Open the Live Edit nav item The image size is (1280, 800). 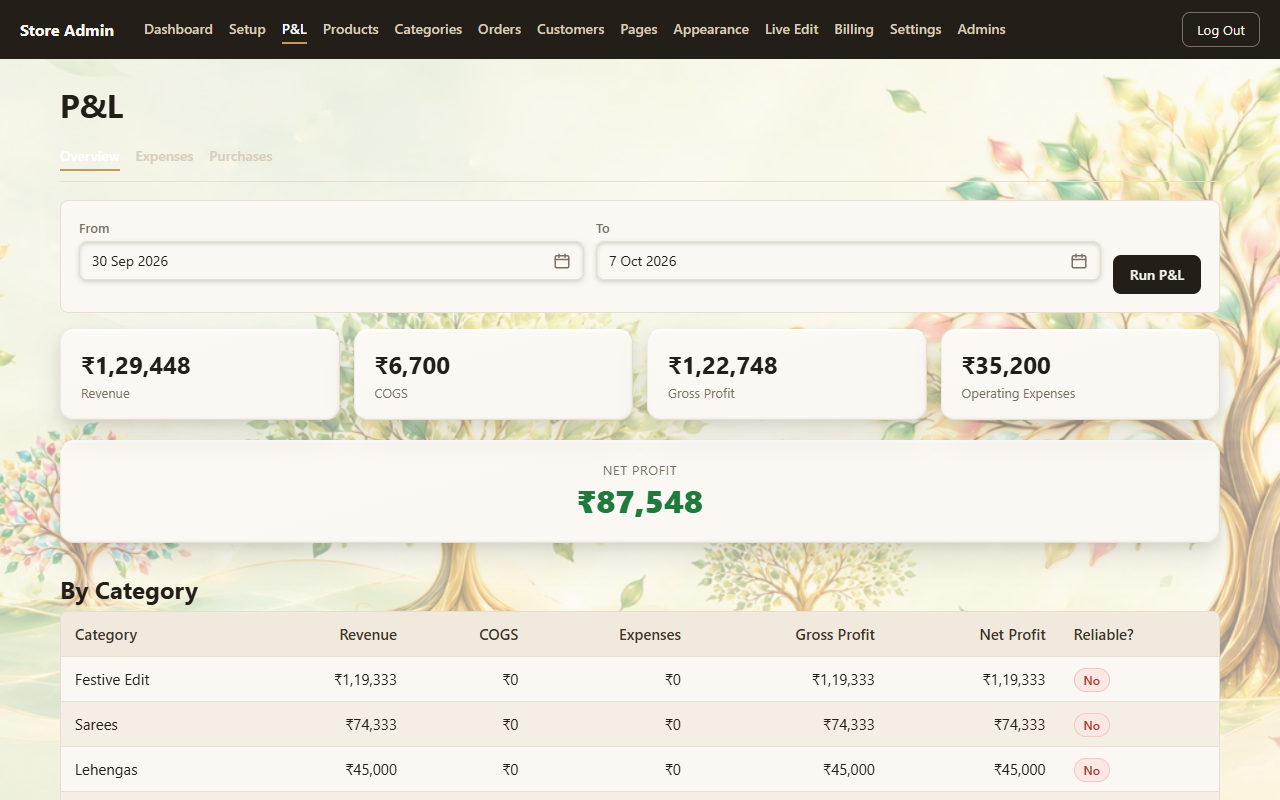click(x=792, y=29)
